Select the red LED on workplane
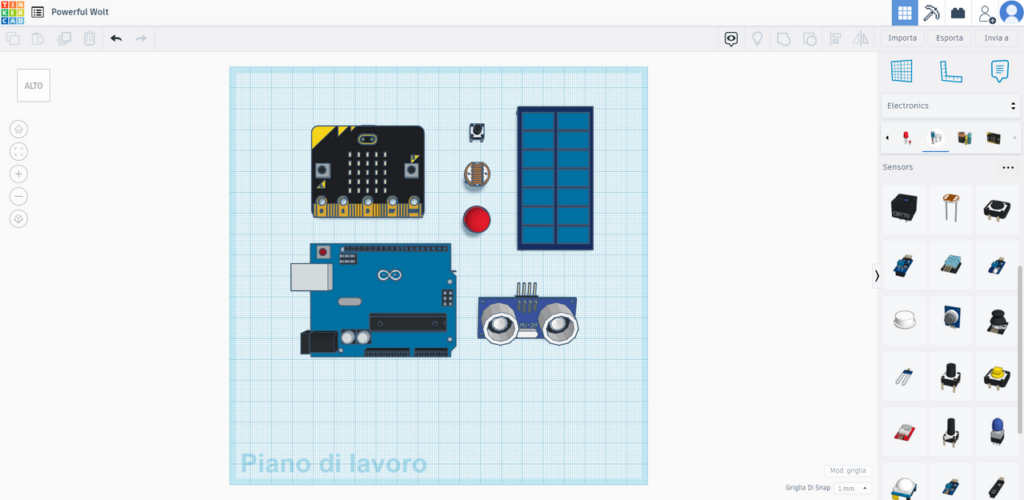The width and height of the screenshot is (1024, 500). pyautogui.click(x=477, y=219)
